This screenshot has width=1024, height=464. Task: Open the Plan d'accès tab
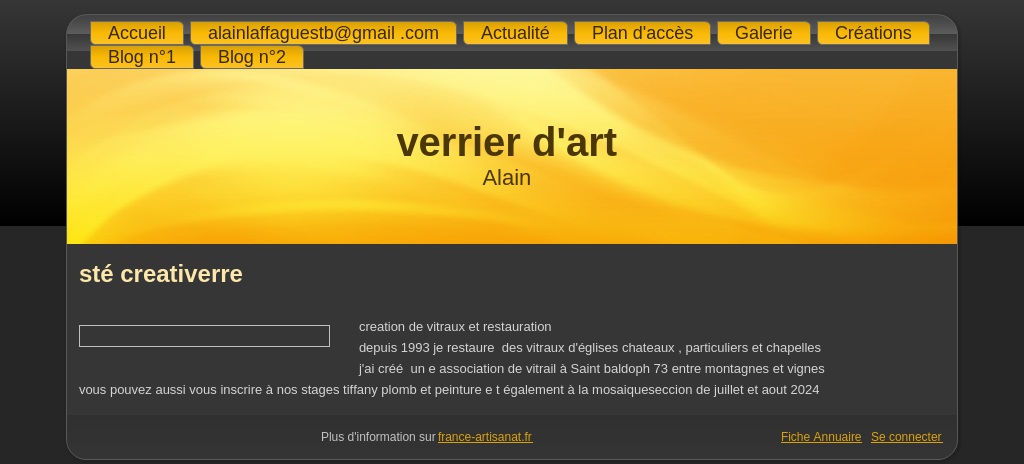pos(642,33)
